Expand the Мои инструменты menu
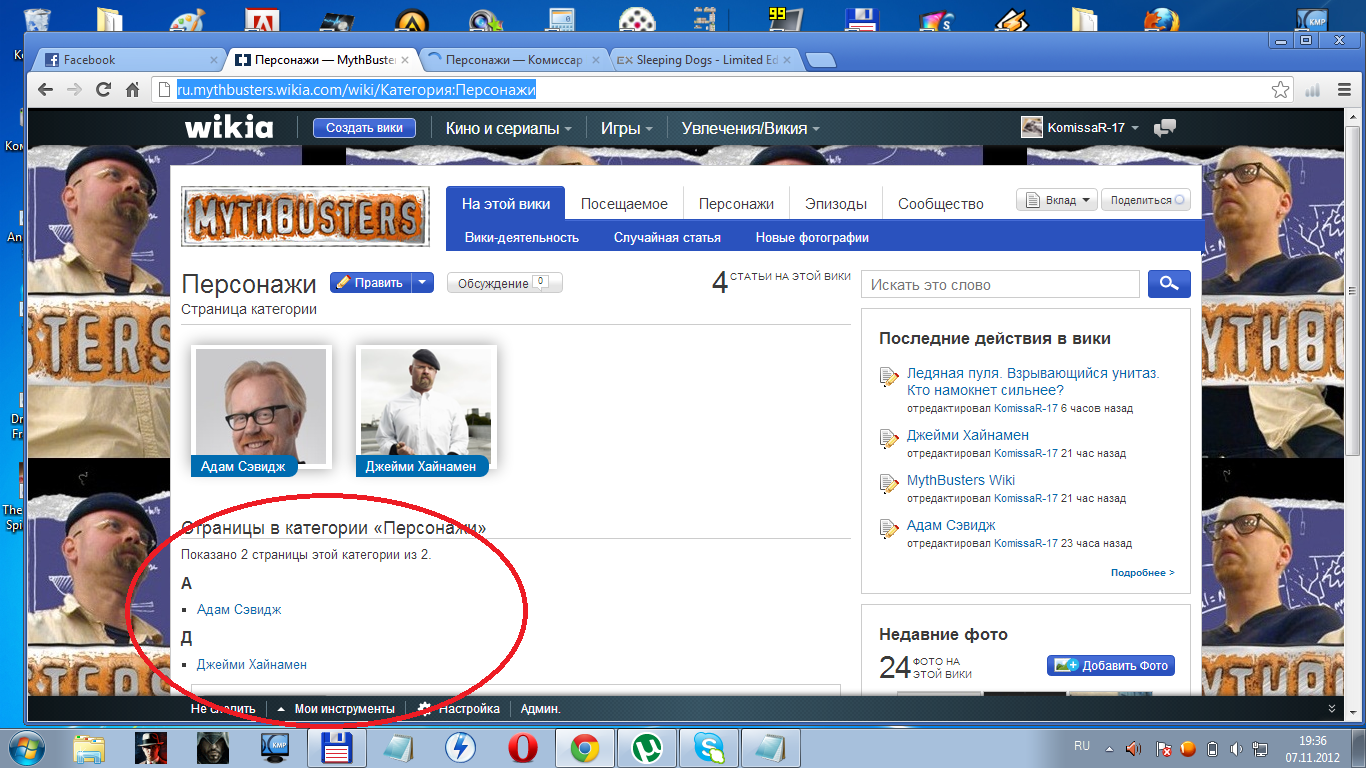The height and width of the screenshot is (768, 1366). [x=335, y=709]
